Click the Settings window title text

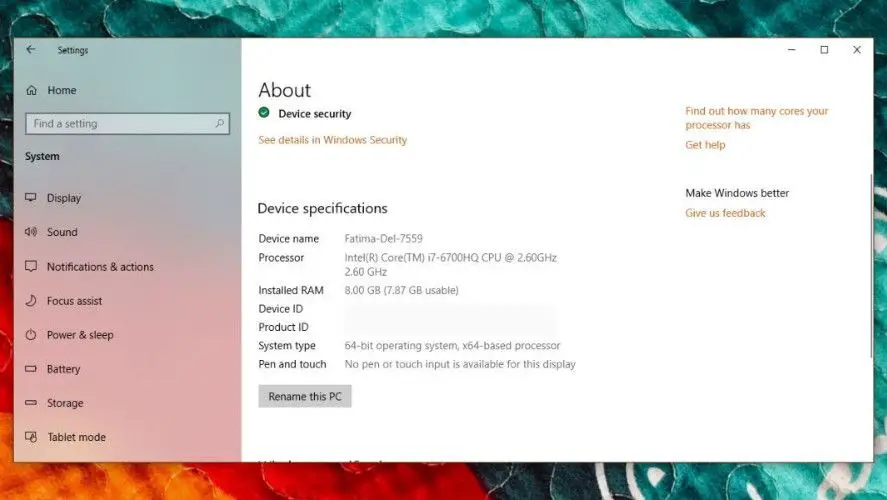pos(73,50)
